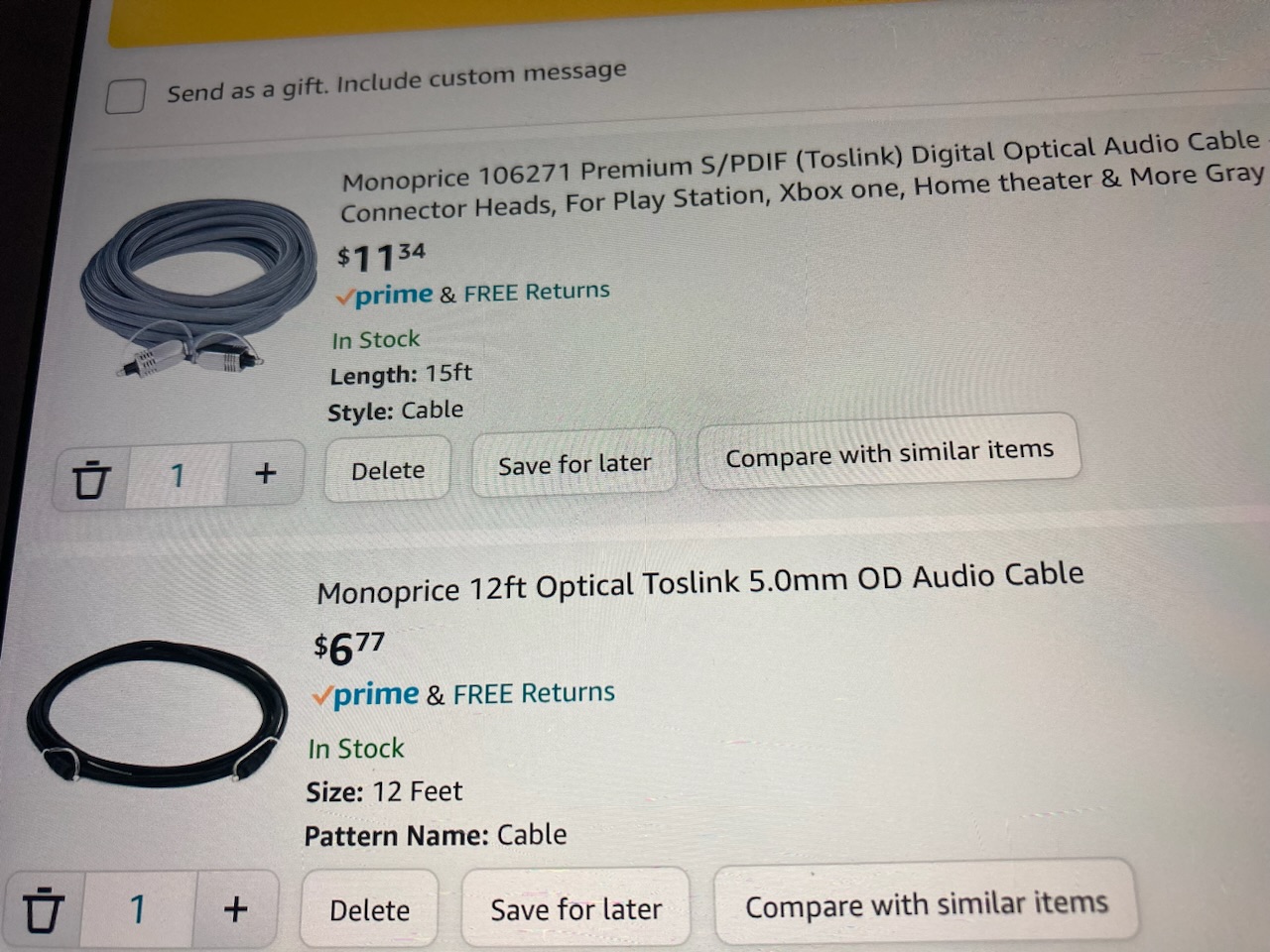Check the Send as a gift checkbox

pos(126,96)
